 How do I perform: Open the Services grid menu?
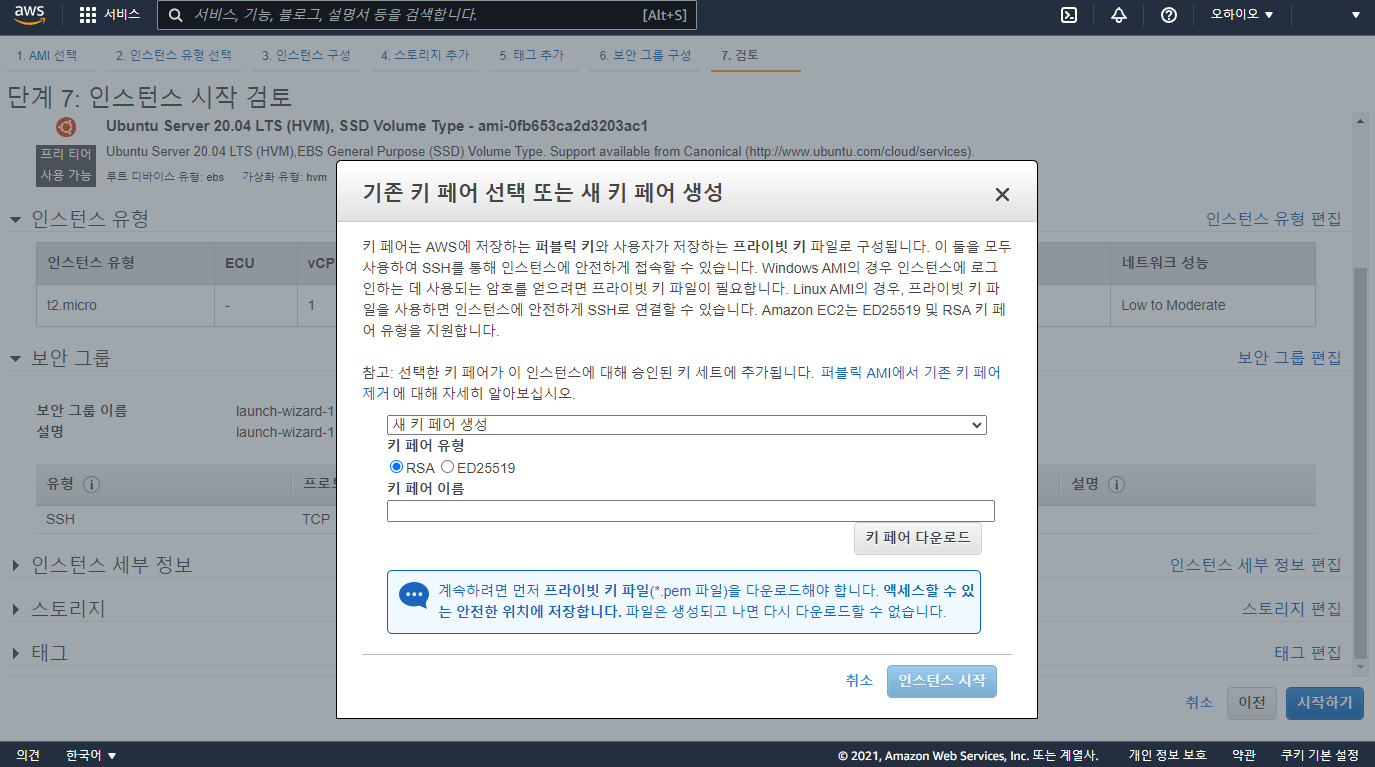(x=109, y=15)
